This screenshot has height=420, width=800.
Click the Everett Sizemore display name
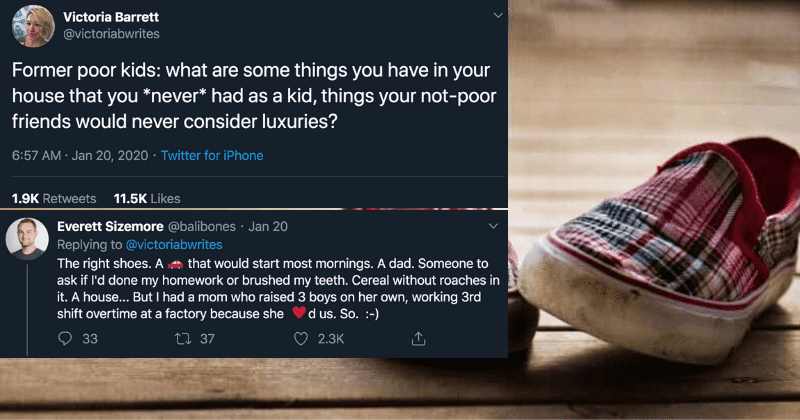click(x=117, y=227)
